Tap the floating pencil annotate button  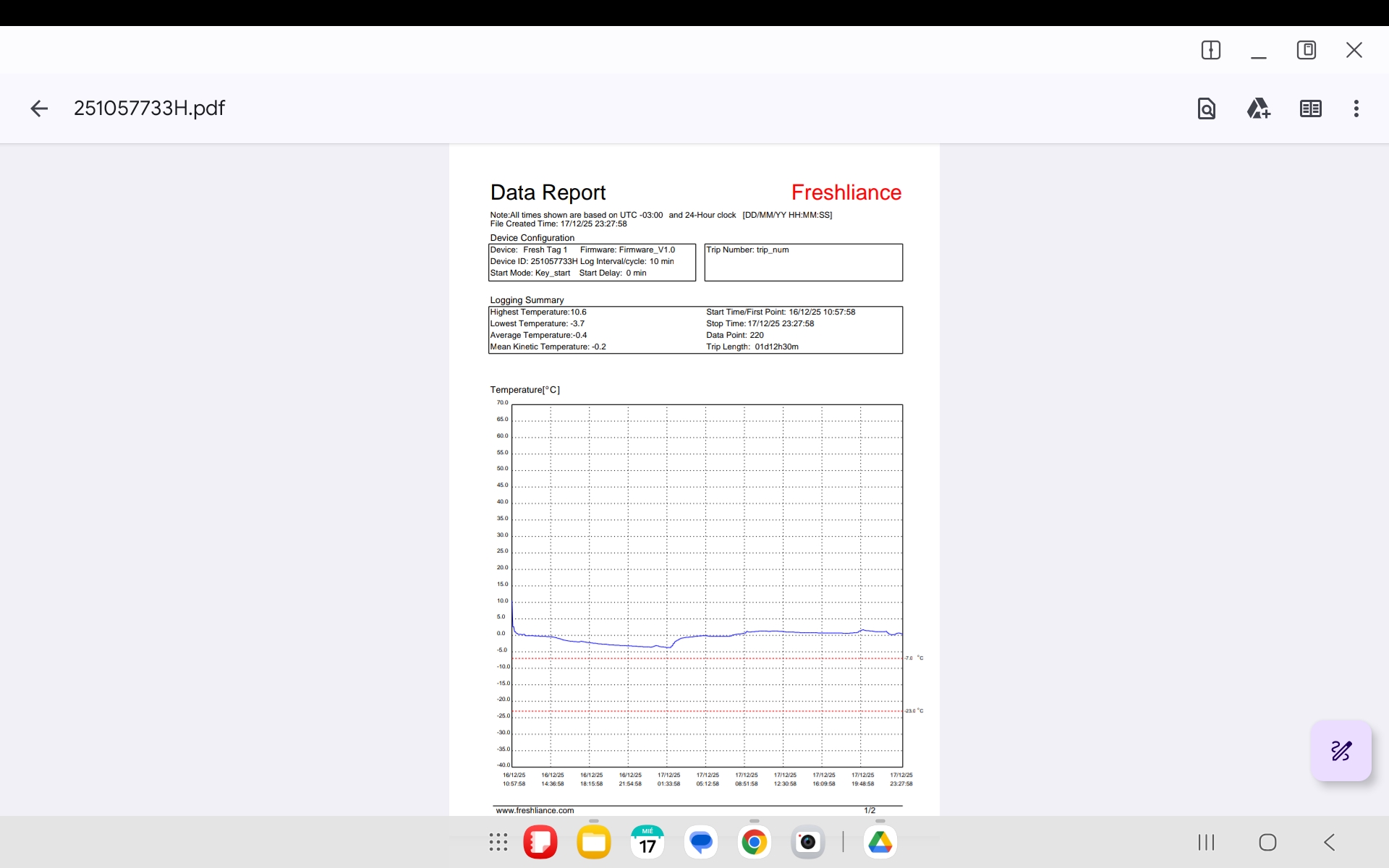pyautogui.click(x=1341, y=751)
